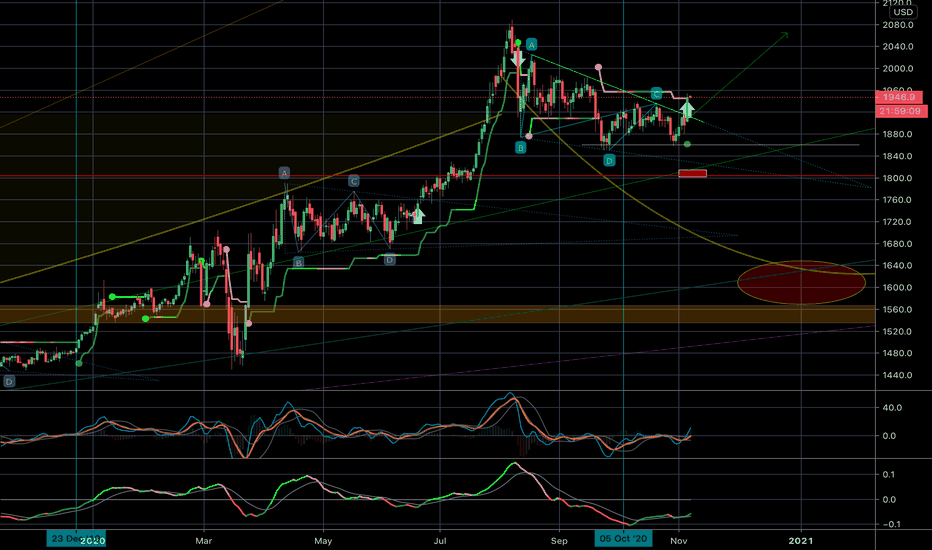Click the Sep label on the time axis

click(559, 540)
